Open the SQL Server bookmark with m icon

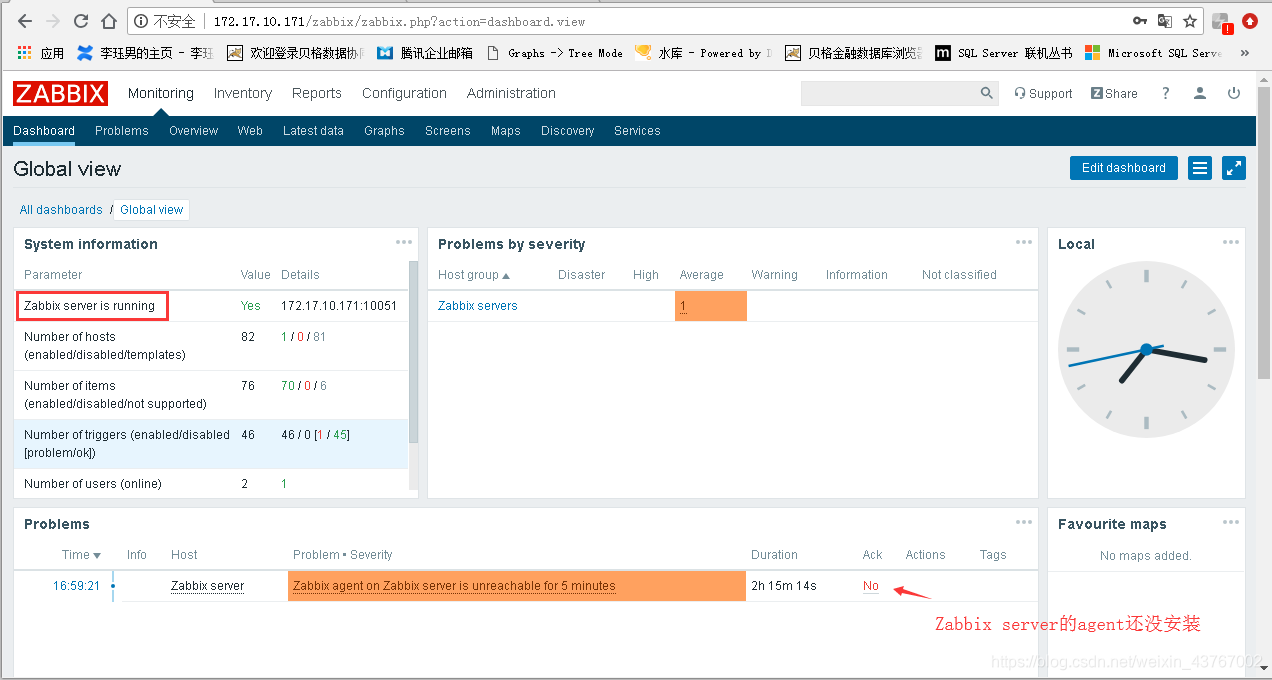[x=1004, y=53]
